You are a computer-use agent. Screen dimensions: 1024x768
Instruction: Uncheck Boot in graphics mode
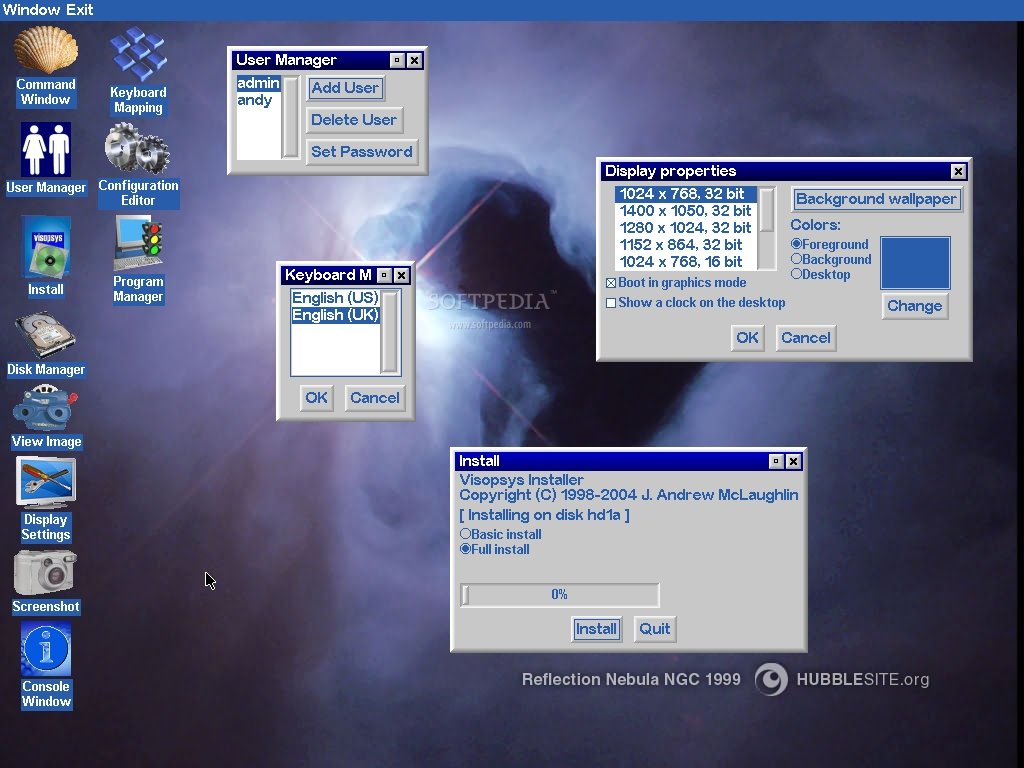point(611,282)
